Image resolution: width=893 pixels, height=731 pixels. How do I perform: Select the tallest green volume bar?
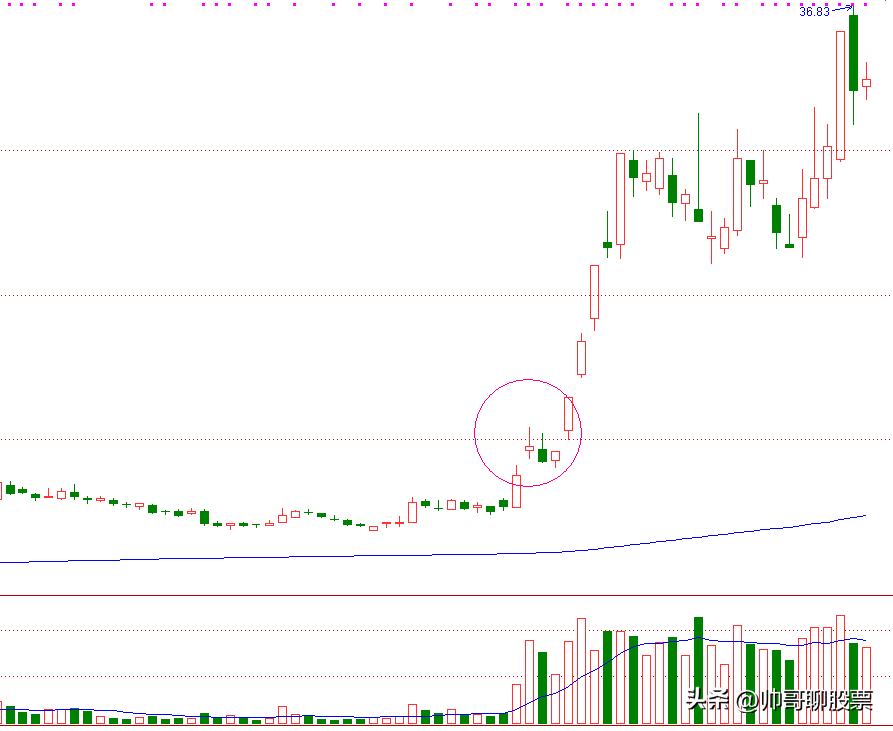point(698,670)
